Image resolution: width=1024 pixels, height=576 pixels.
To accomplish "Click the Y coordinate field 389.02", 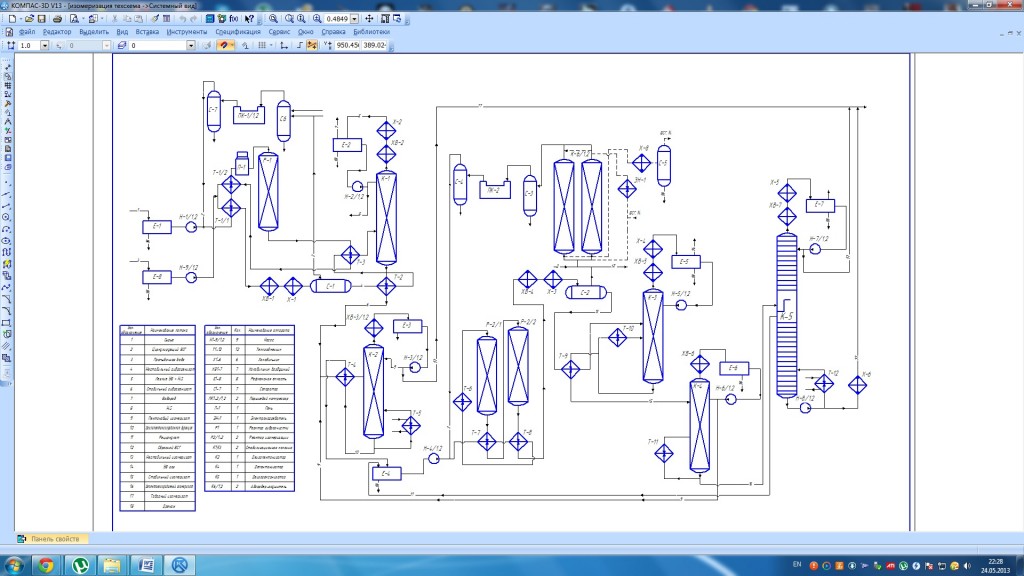I will (374, 45).
